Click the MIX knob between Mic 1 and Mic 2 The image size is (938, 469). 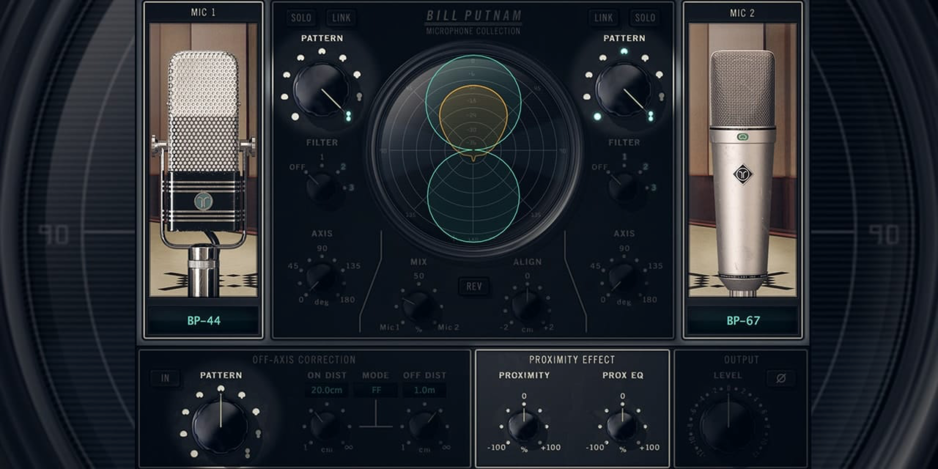tap(419, 307)
